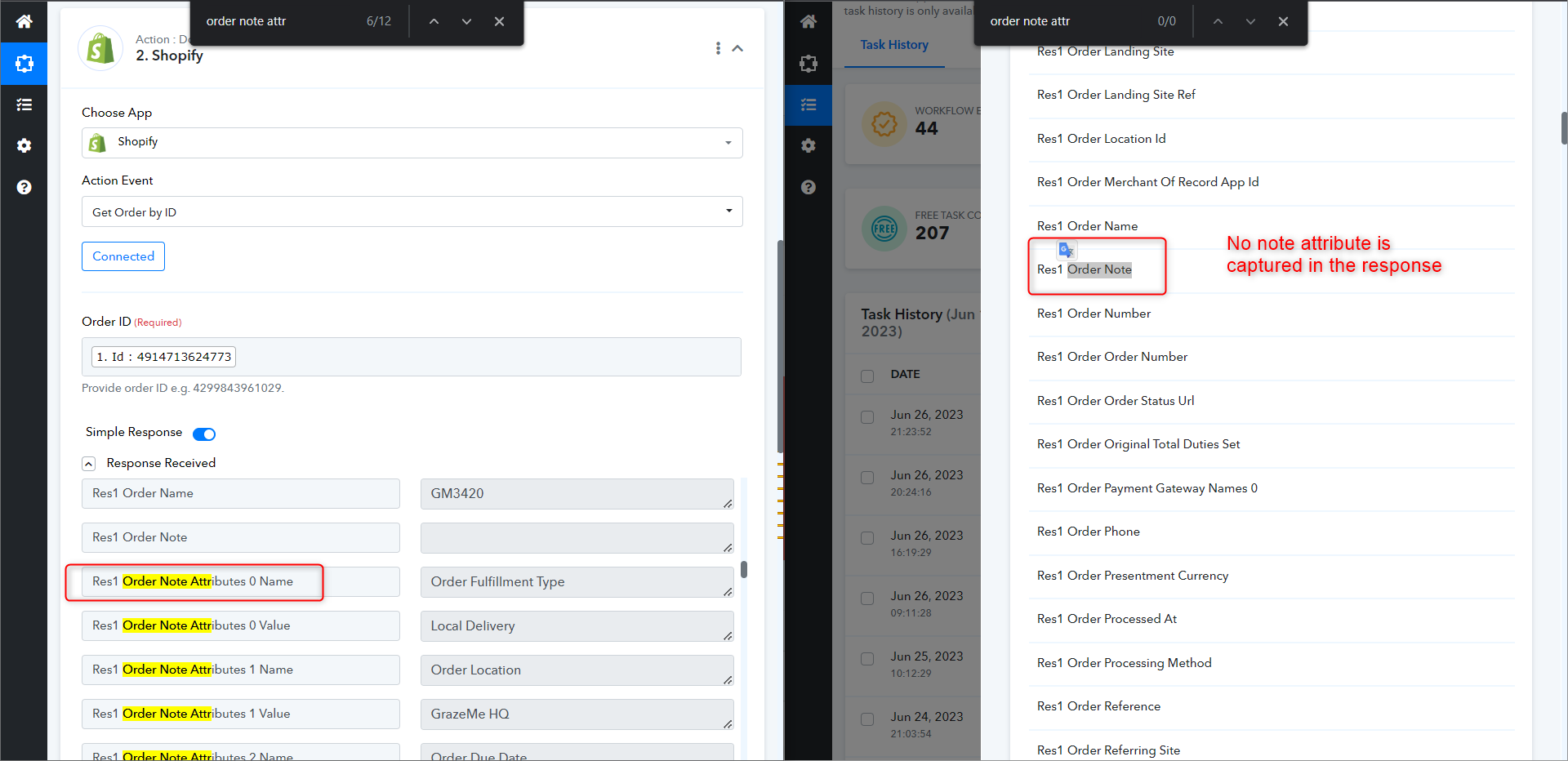Check the Jun 25, 2023 10:12:29 task row
This screenshot has width=1568, height=761.
pos(867,658)
